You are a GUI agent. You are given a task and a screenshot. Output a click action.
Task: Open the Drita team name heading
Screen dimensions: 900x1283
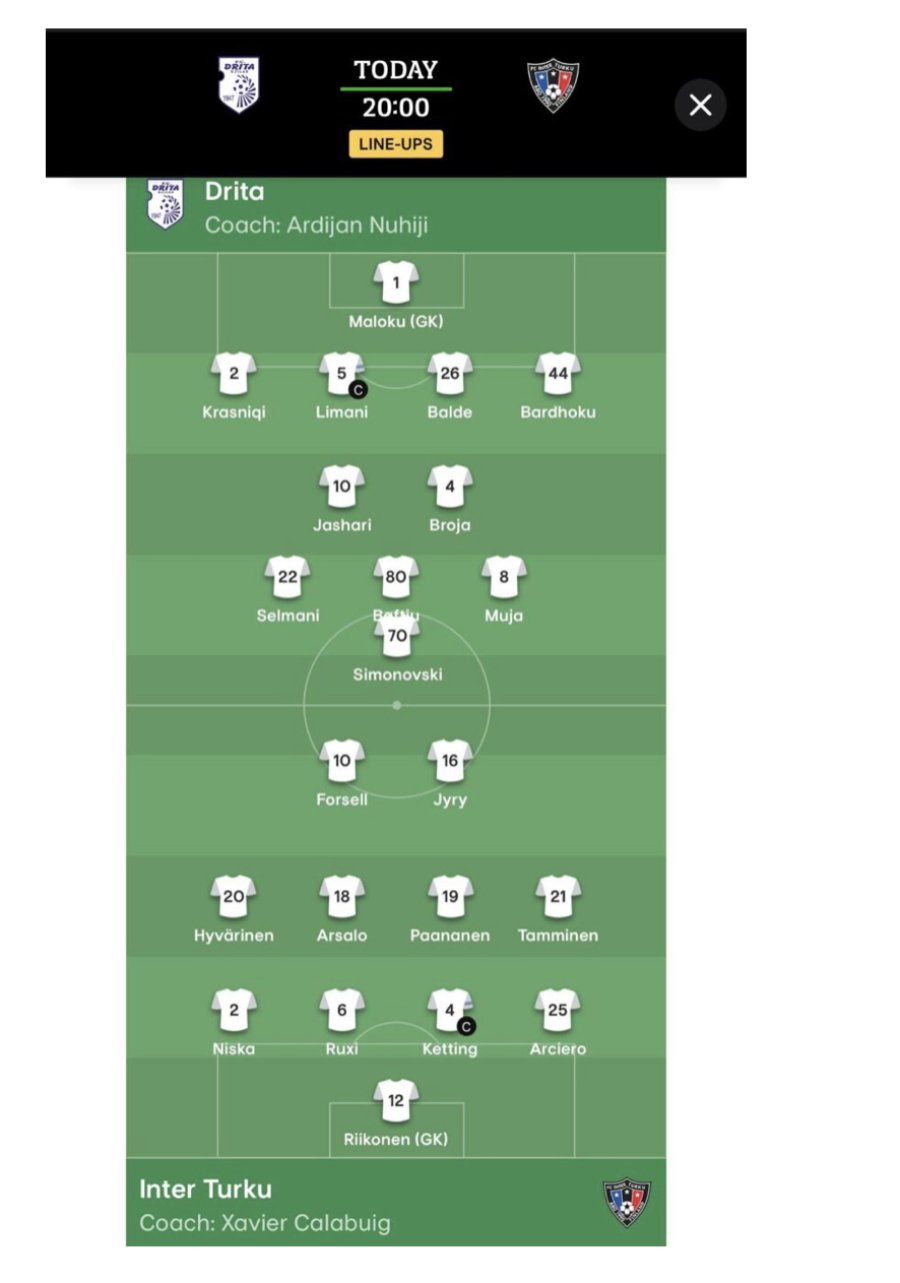pos(235,191)
